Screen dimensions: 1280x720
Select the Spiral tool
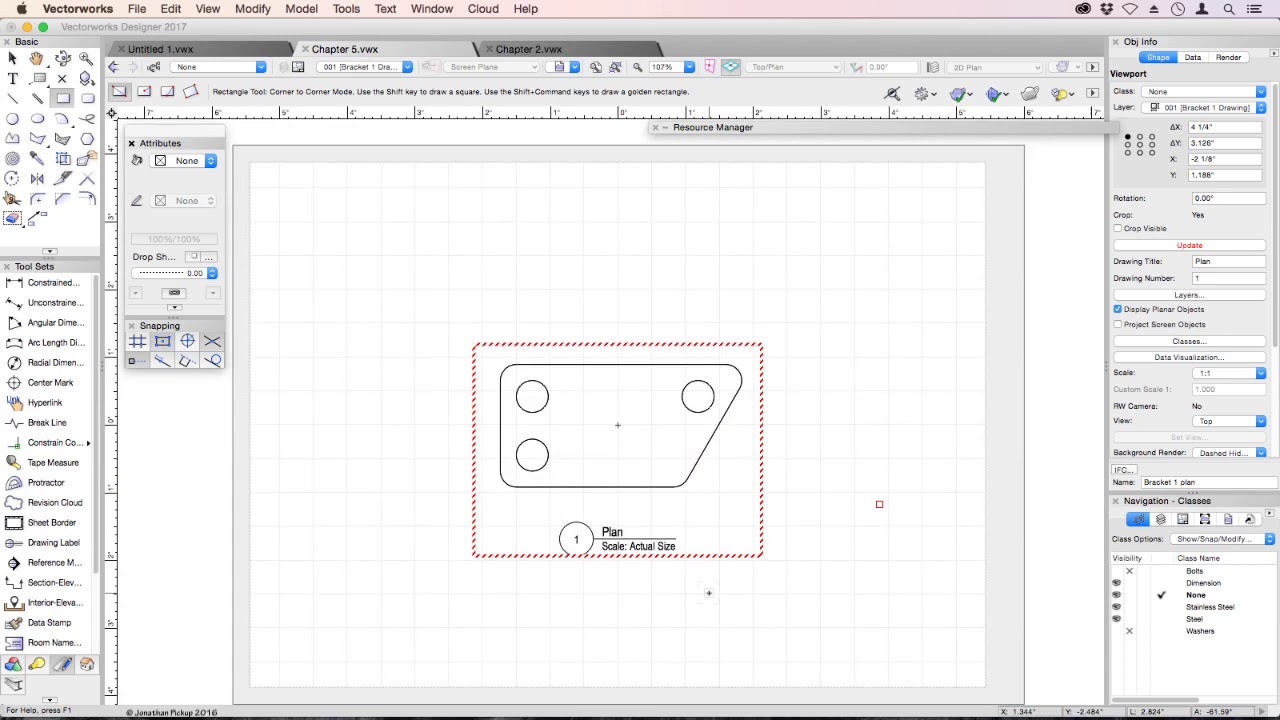12,158
